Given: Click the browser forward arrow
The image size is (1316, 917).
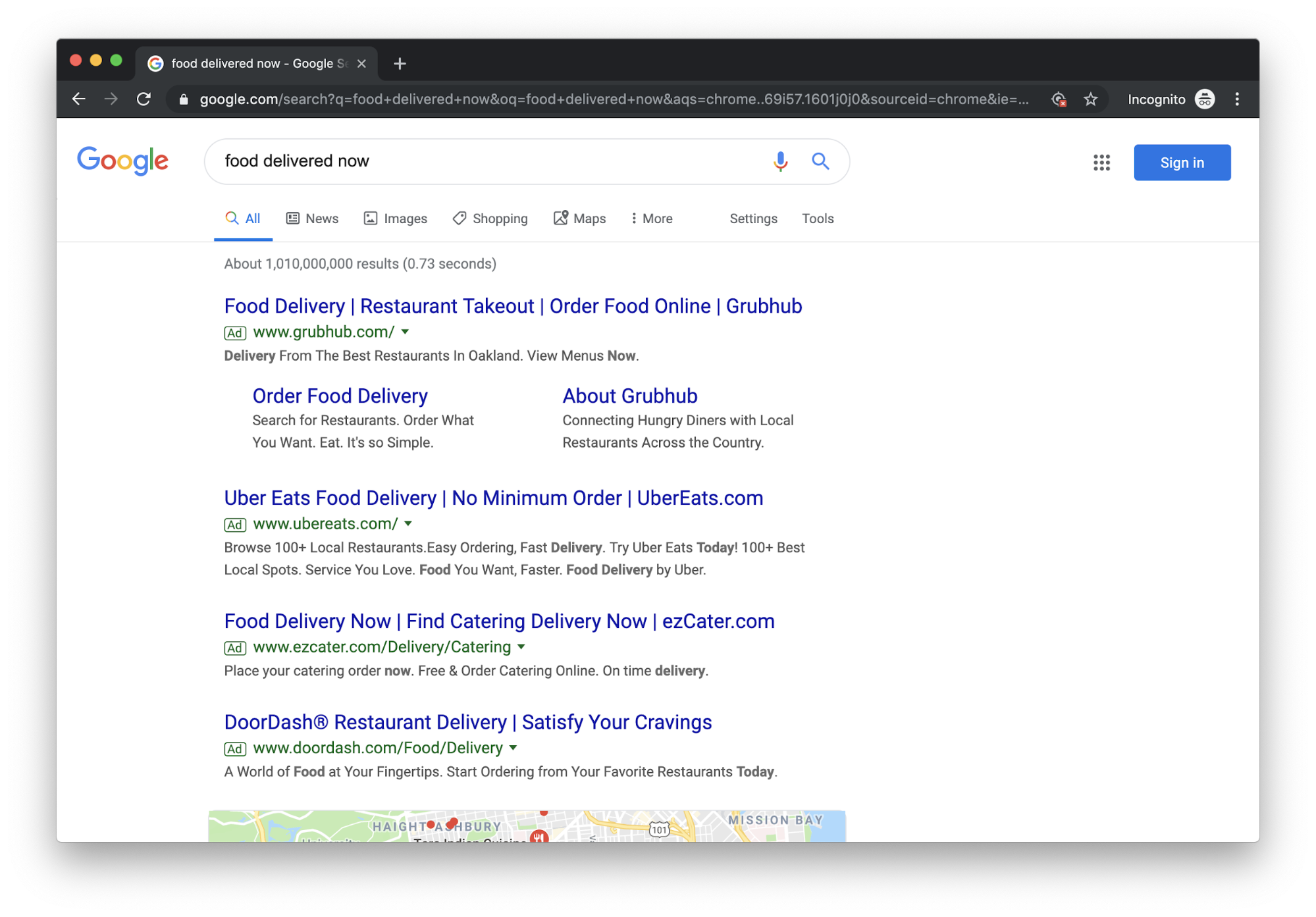Looking at the screenshot, I should (111, 99).
